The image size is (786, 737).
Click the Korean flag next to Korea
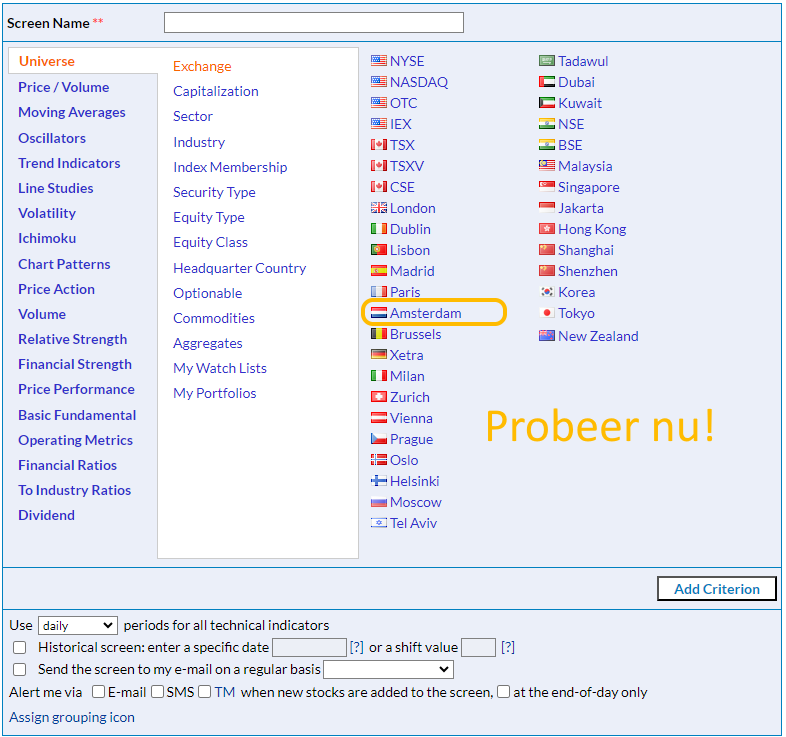tap(546, 292)
